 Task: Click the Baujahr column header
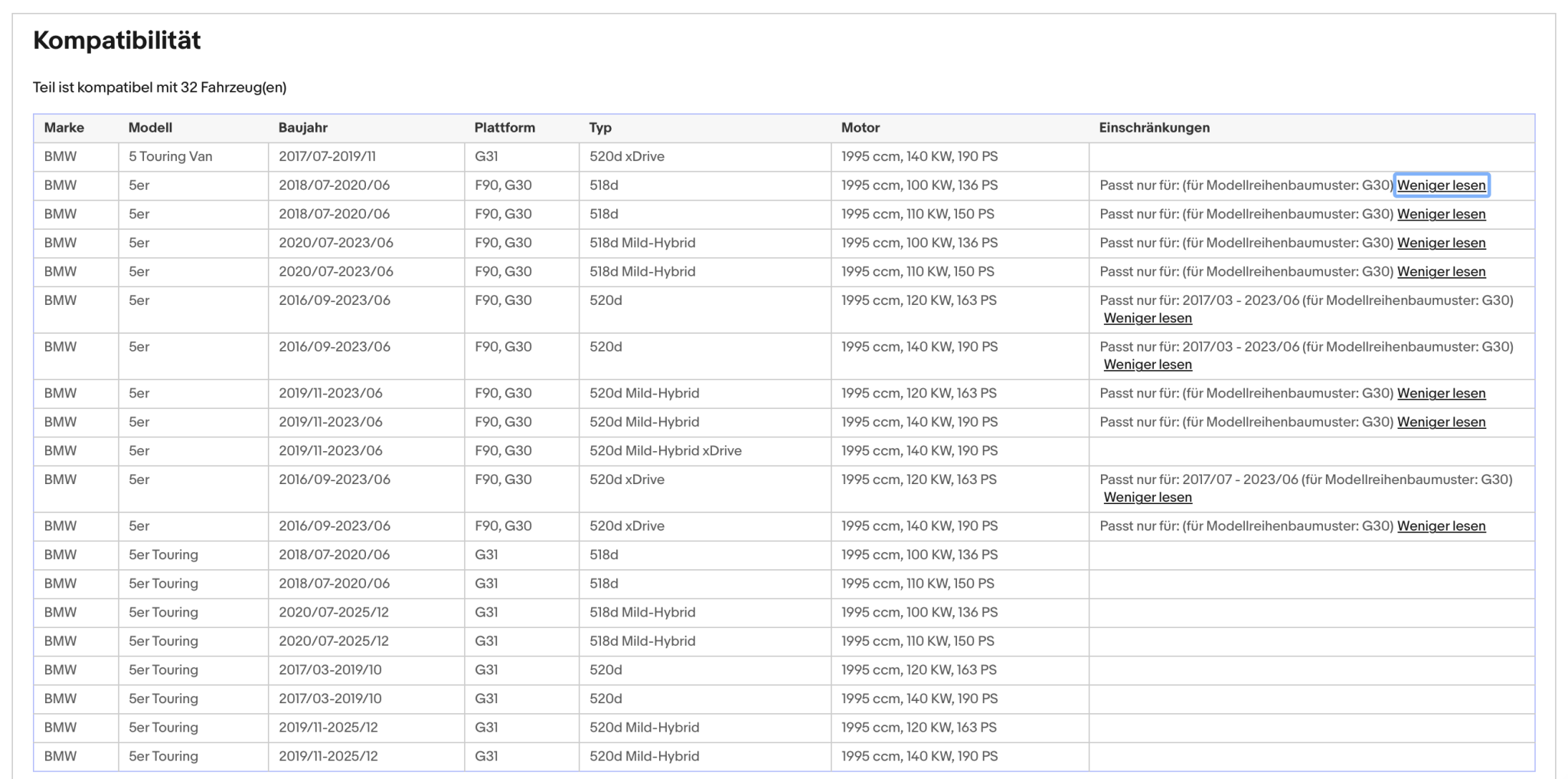(x=303, y=128)
